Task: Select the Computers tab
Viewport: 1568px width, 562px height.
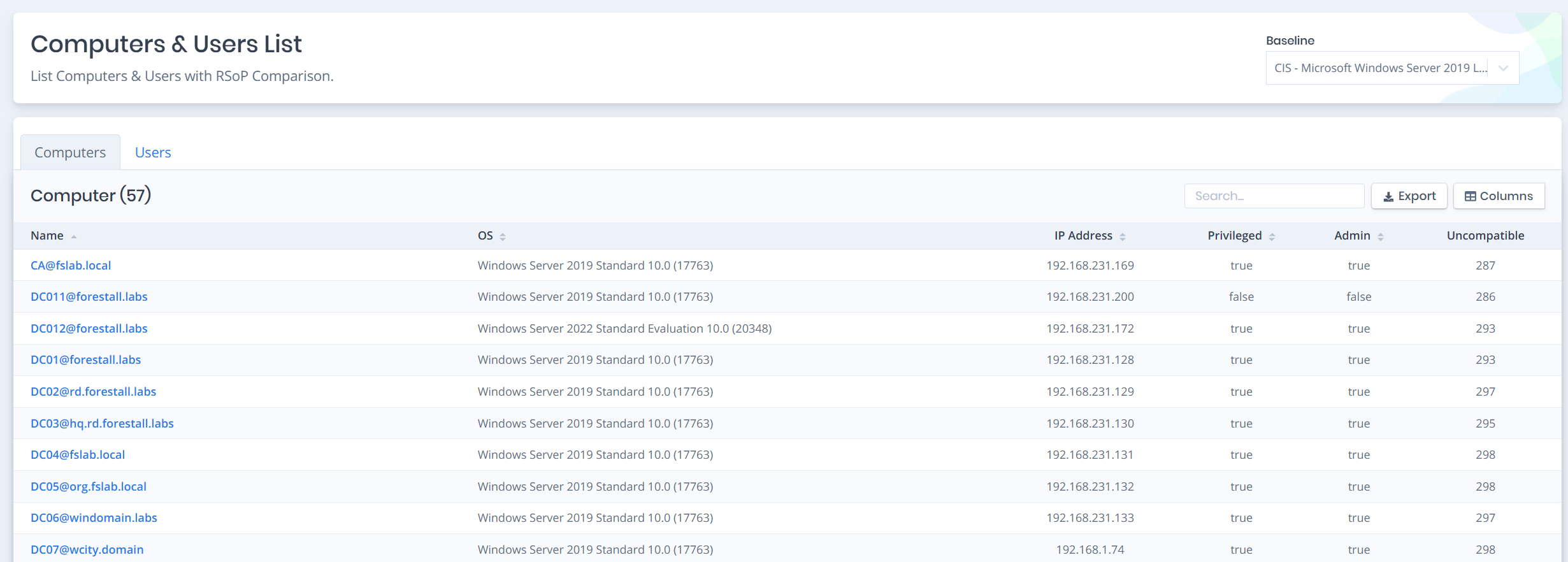Action: [x=70, y=152]
